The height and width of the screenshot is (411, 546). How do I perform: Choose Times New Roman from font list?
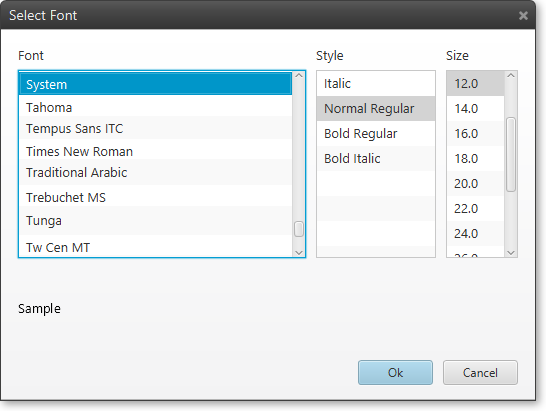(x=156, y=150)
